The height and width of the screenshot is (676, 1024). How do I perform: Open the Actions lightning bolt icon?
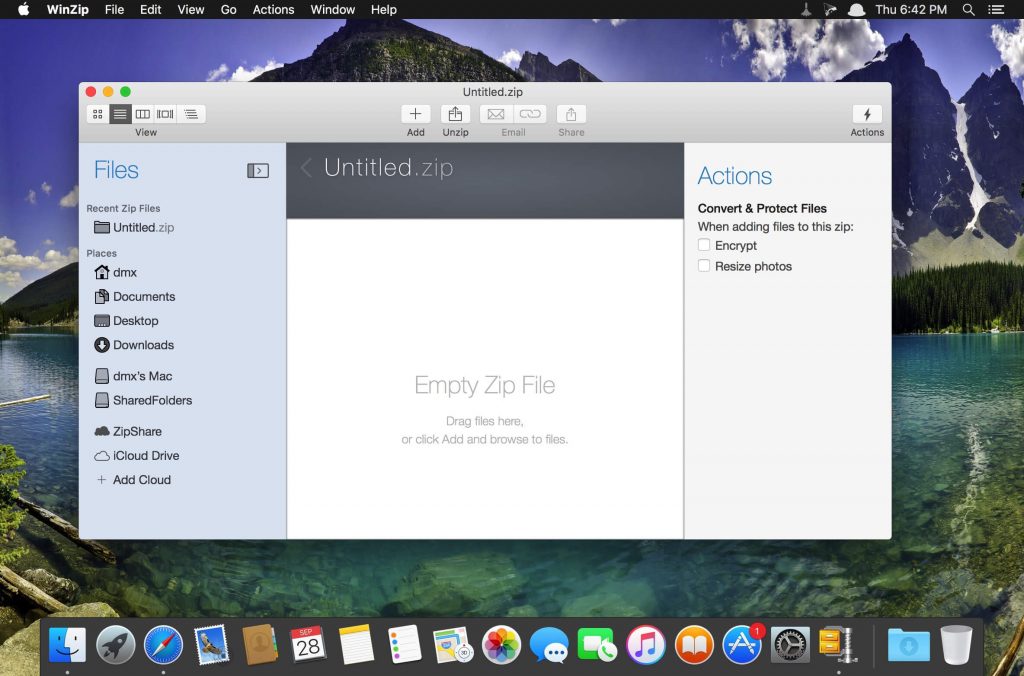(x=867, y=113)
